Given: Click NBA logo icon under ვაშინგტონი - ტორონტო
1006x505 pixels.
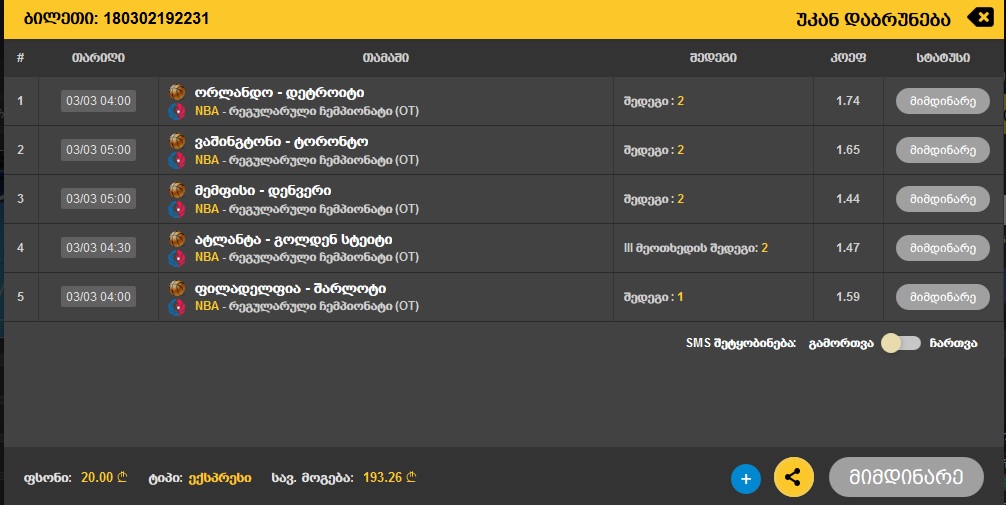Looking at the screenshot, I should click(x=176, y=160).
